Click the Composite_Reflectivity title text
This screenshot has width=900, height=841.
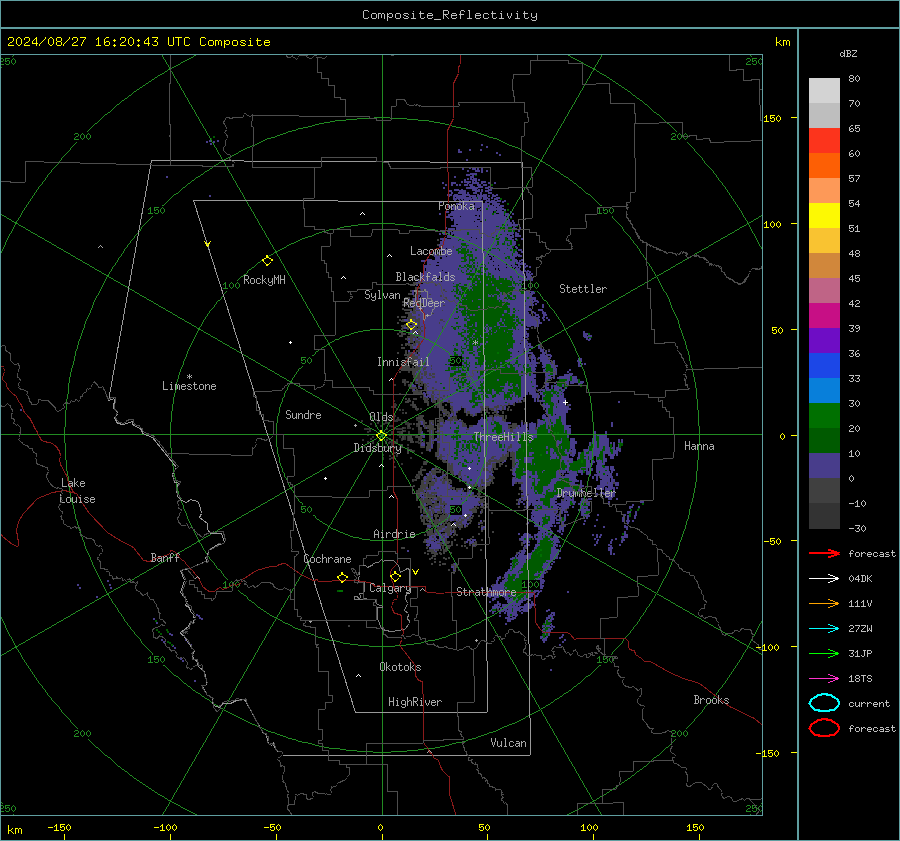450,15
